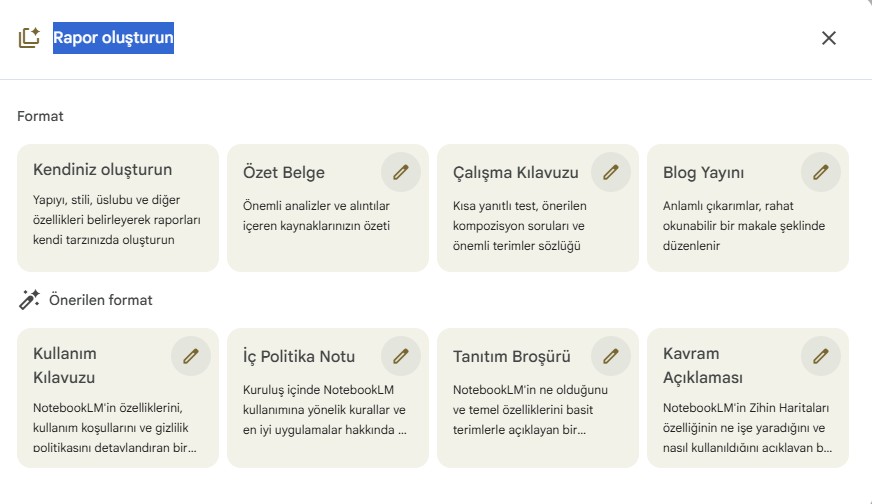This screenshot has height=504, width=872.
Task: Click the edit pencil on Kavram Açıklaması
Action: (x=820, y=356)
